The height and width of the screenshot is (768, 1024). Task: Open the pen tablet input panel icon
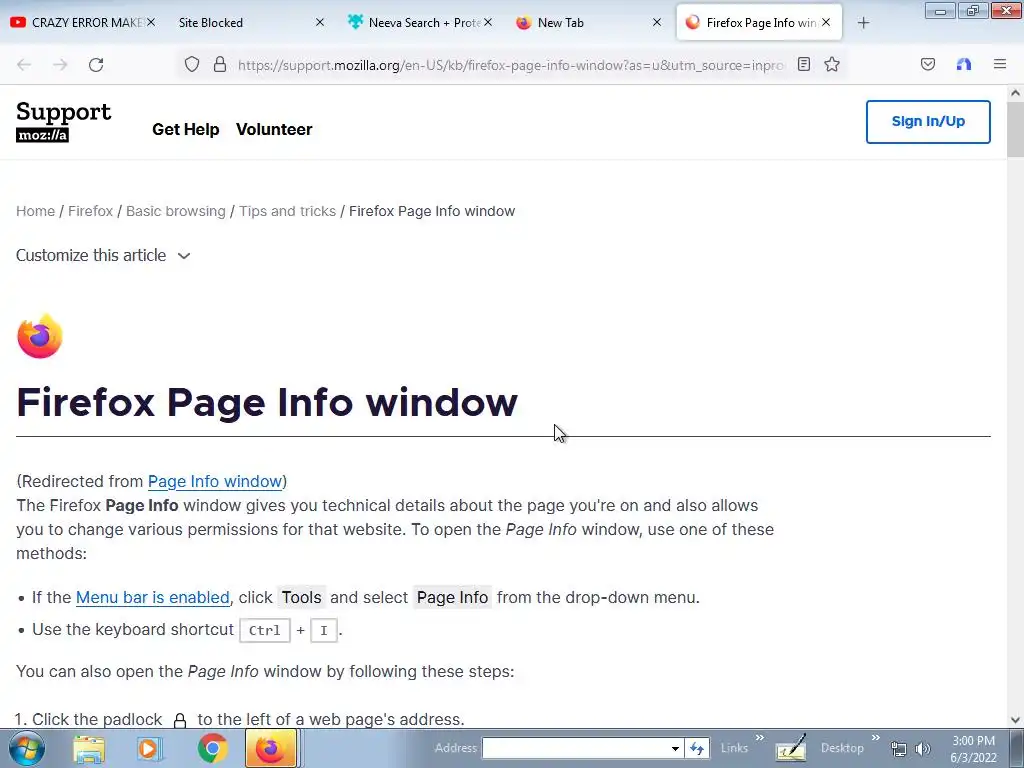coord(791,748)
